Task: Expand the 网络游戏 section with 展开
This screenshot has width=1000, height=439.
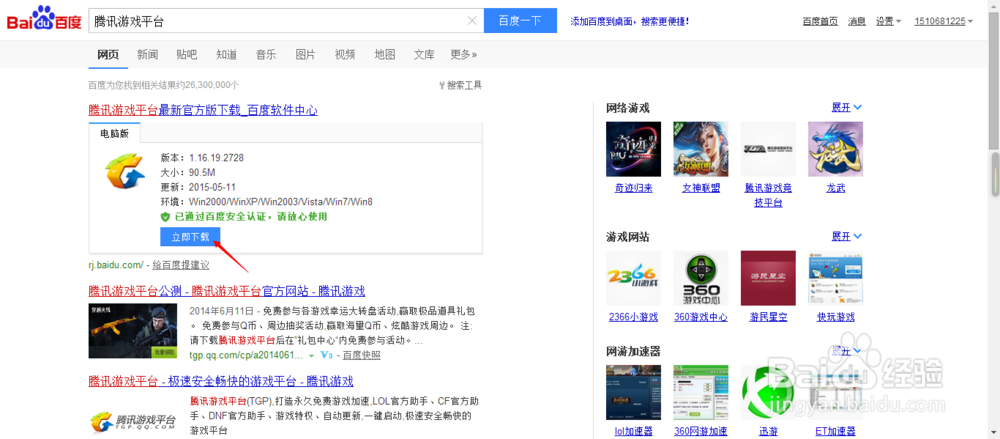Action: pyautogui.click(x=847, y=107)
